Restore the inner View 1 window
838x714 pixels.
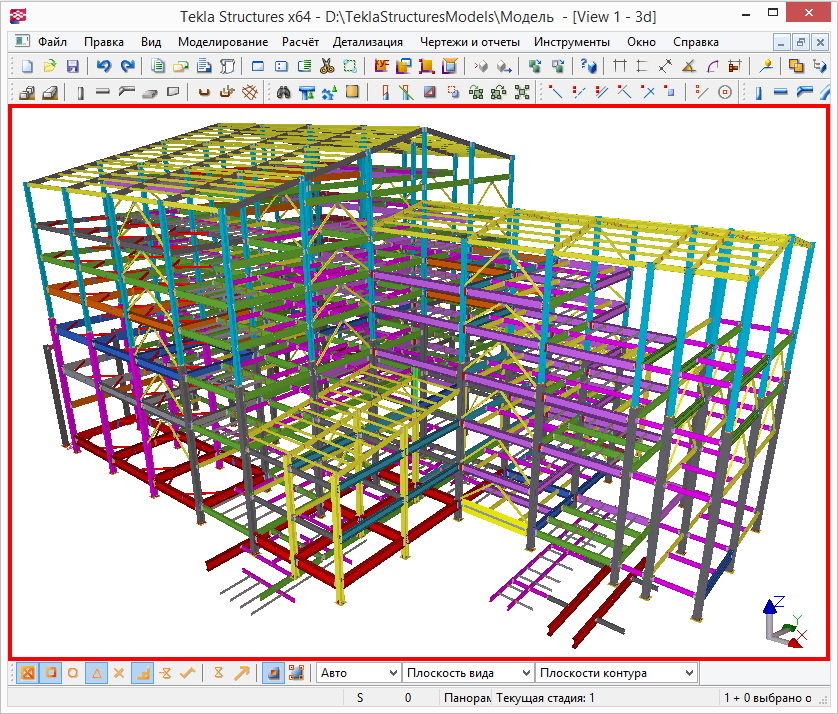(x=800, y=42)
